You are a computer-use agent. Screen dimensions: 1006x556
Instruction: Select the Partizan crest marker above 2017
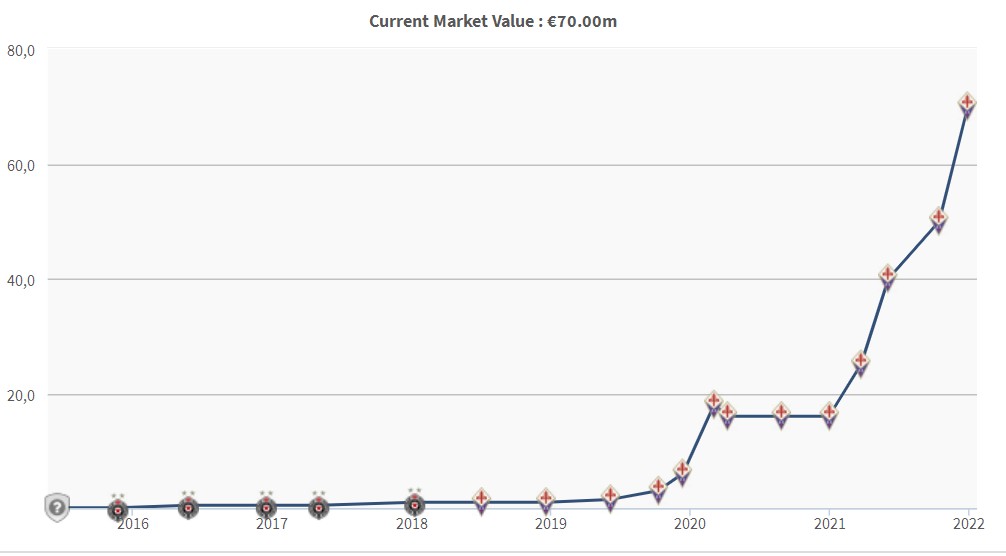pyautogui.click(x=266, y=507)
